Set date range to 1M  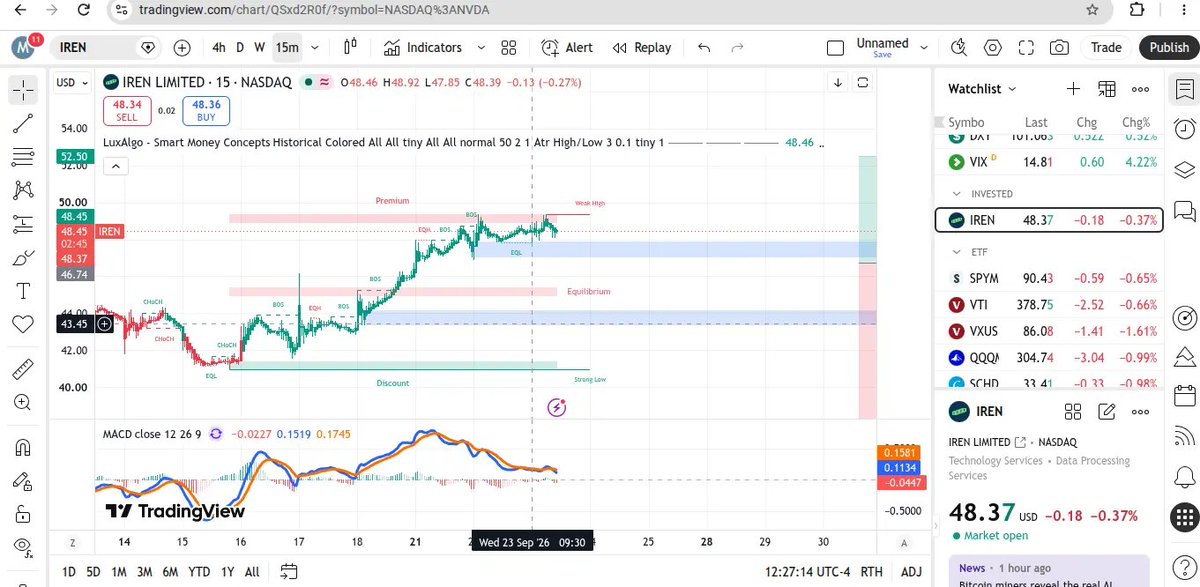pyautogui.click(x=118, y=571)
